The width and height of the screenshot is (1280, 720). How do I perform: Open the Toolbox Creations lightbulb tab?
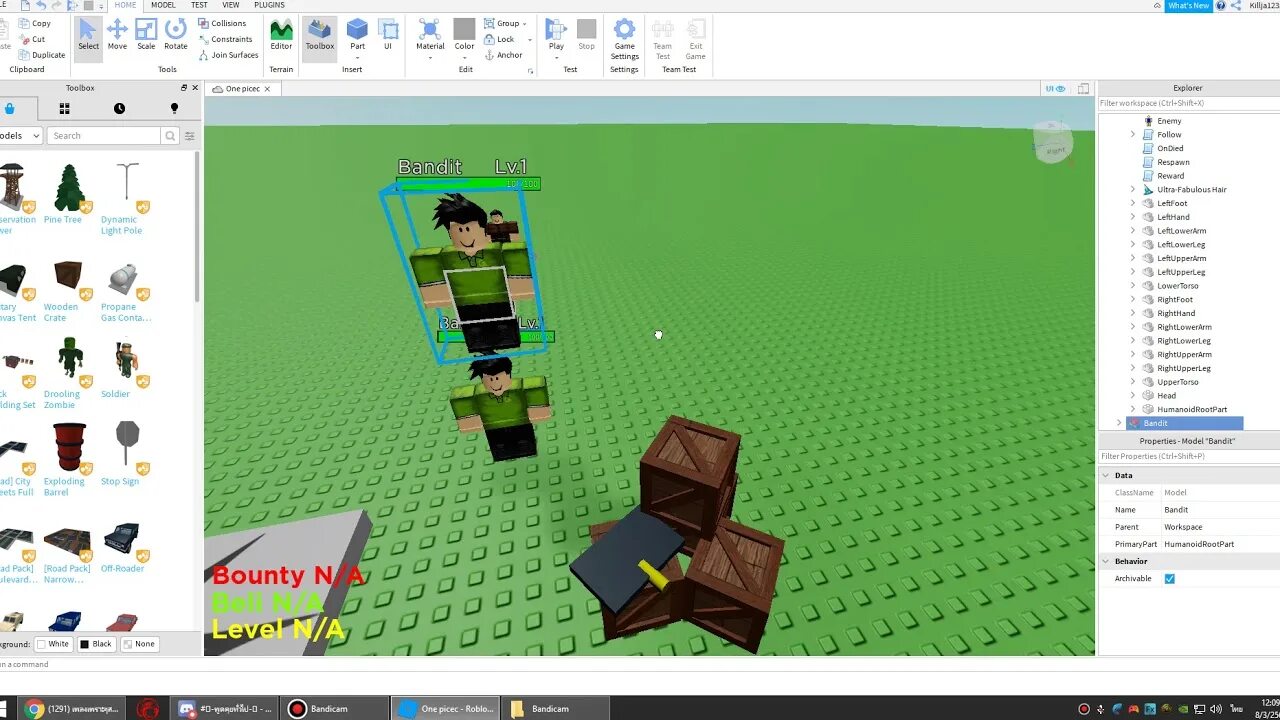[174, 108]
